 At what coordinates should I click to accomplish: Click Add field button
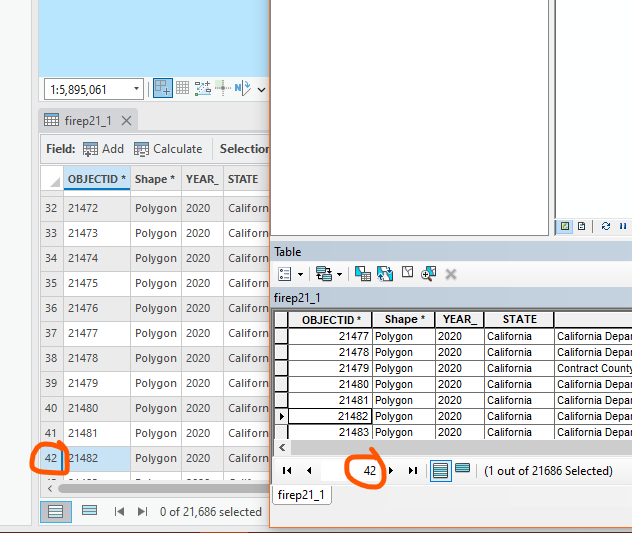tap(103, 149)
